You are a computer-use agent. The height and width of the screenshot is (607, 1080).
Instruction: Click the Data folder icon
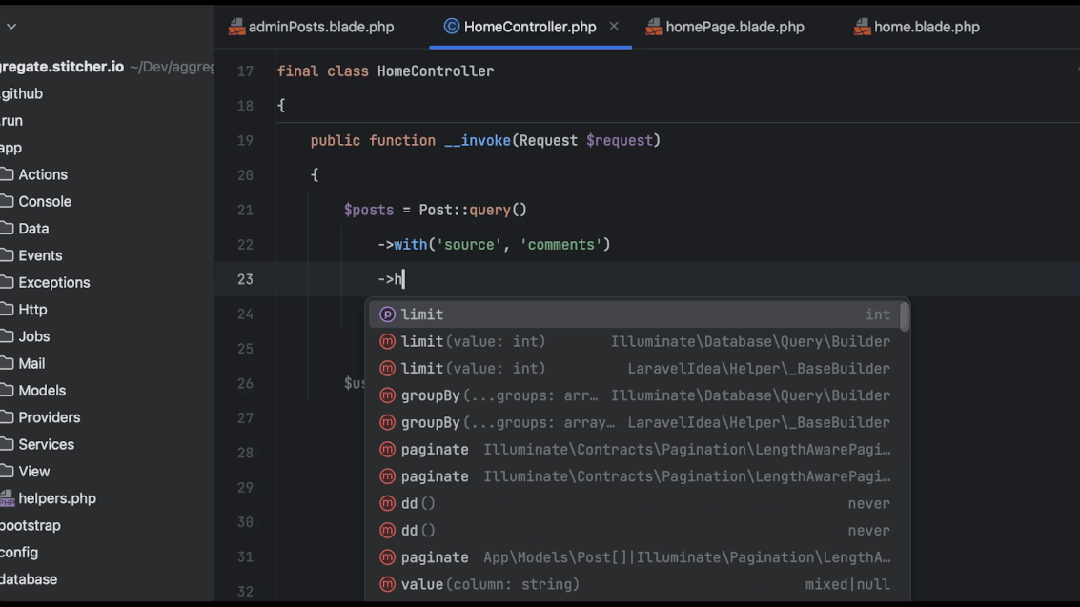[x=7, y=228]
